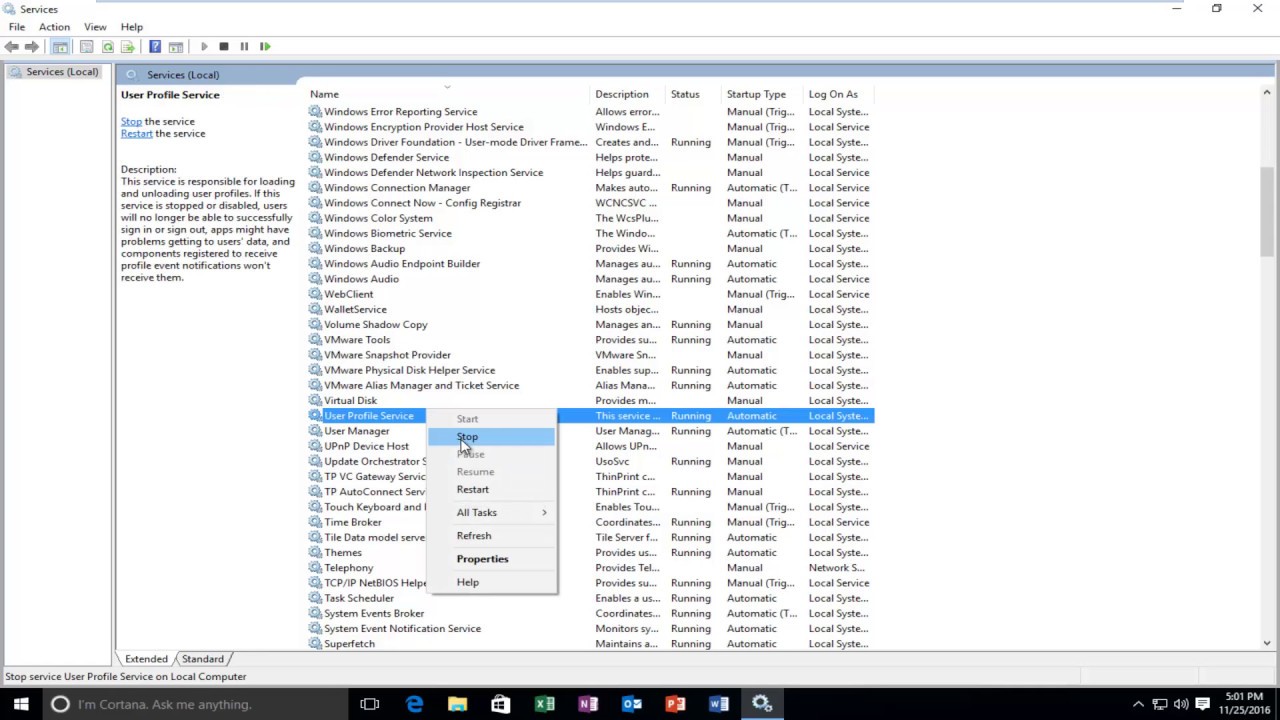Sort by the Status column header
This screenshot has height=720, width=1280.
[x=695, y=95]
